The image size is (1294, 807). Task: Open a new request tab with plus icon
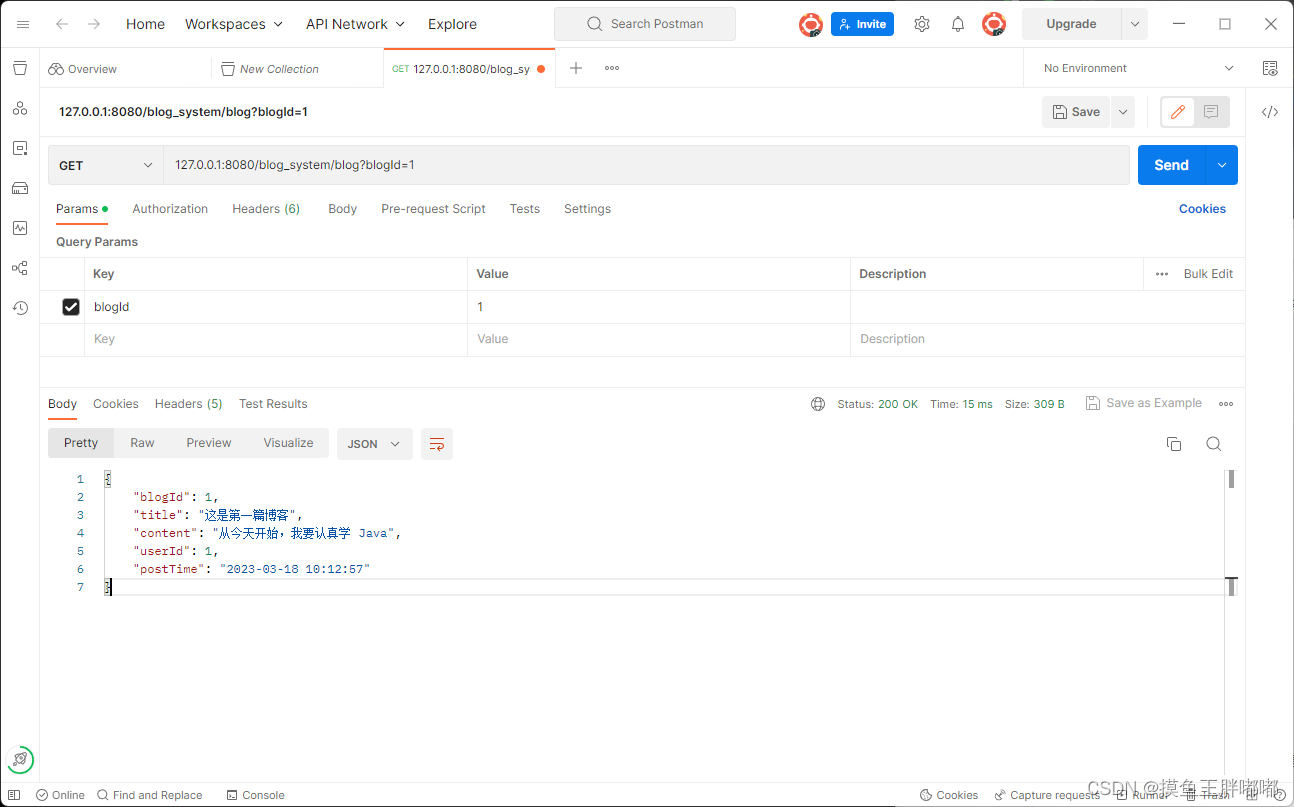[576, 68]
